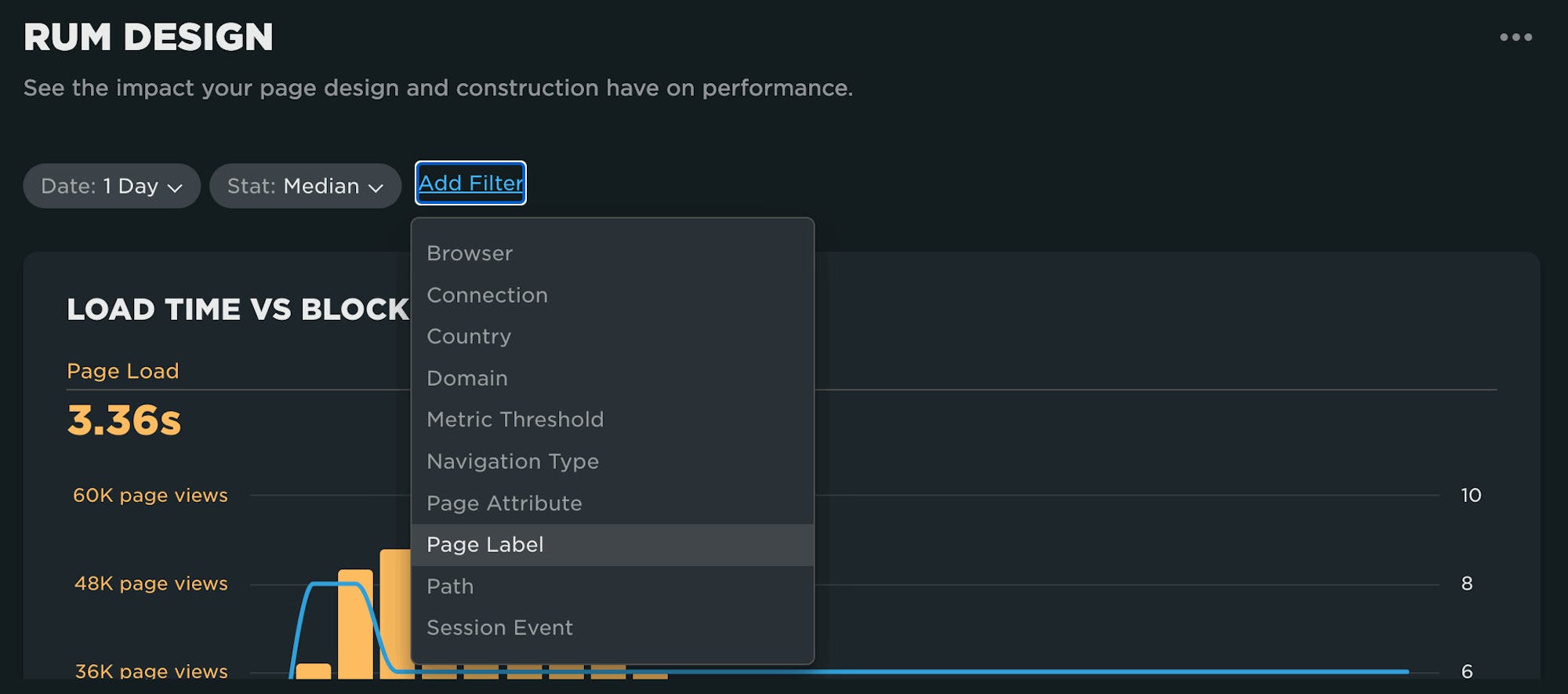1568x694 pixels.
Task: Open the Date: 1 Day dropdown
Action: click(111, 186)
